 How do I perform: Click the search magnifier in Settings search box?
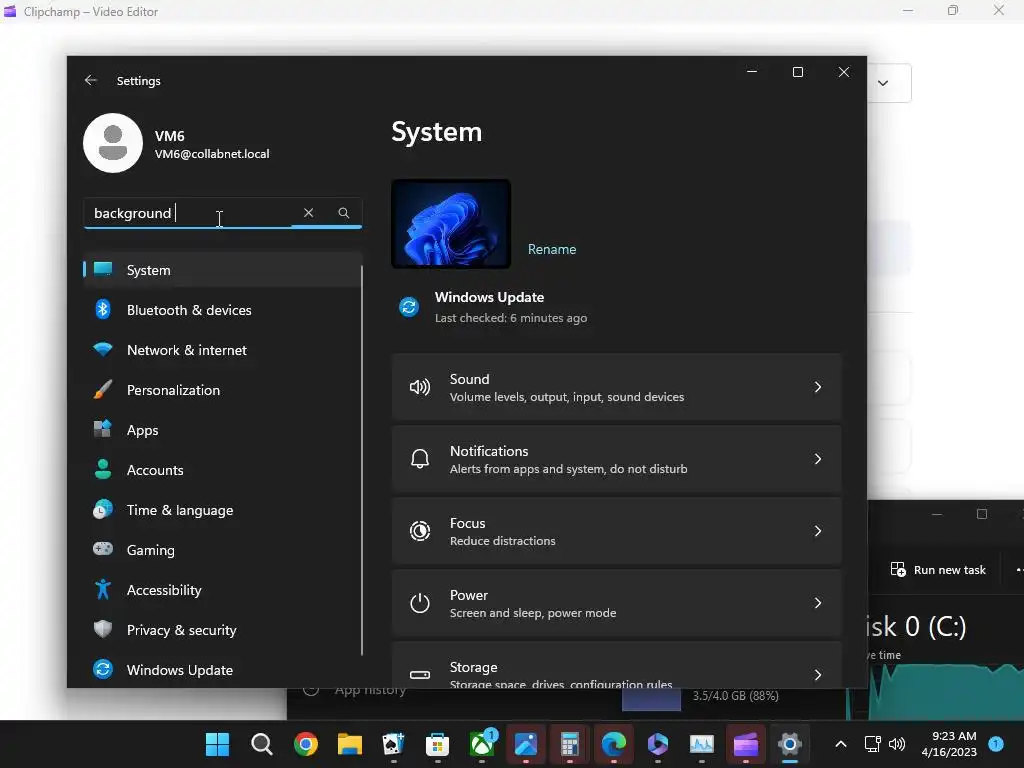[x=344, y=213]
